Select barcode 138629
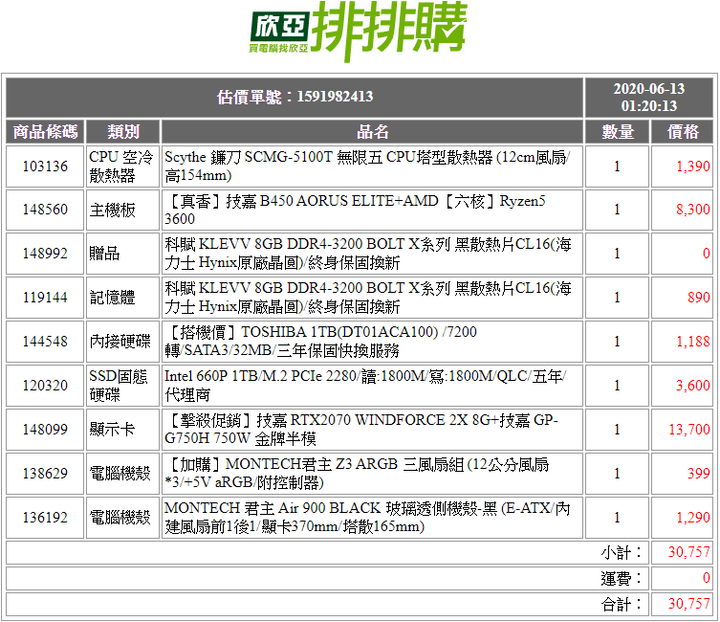720x622 pixels. pos(45,473)
